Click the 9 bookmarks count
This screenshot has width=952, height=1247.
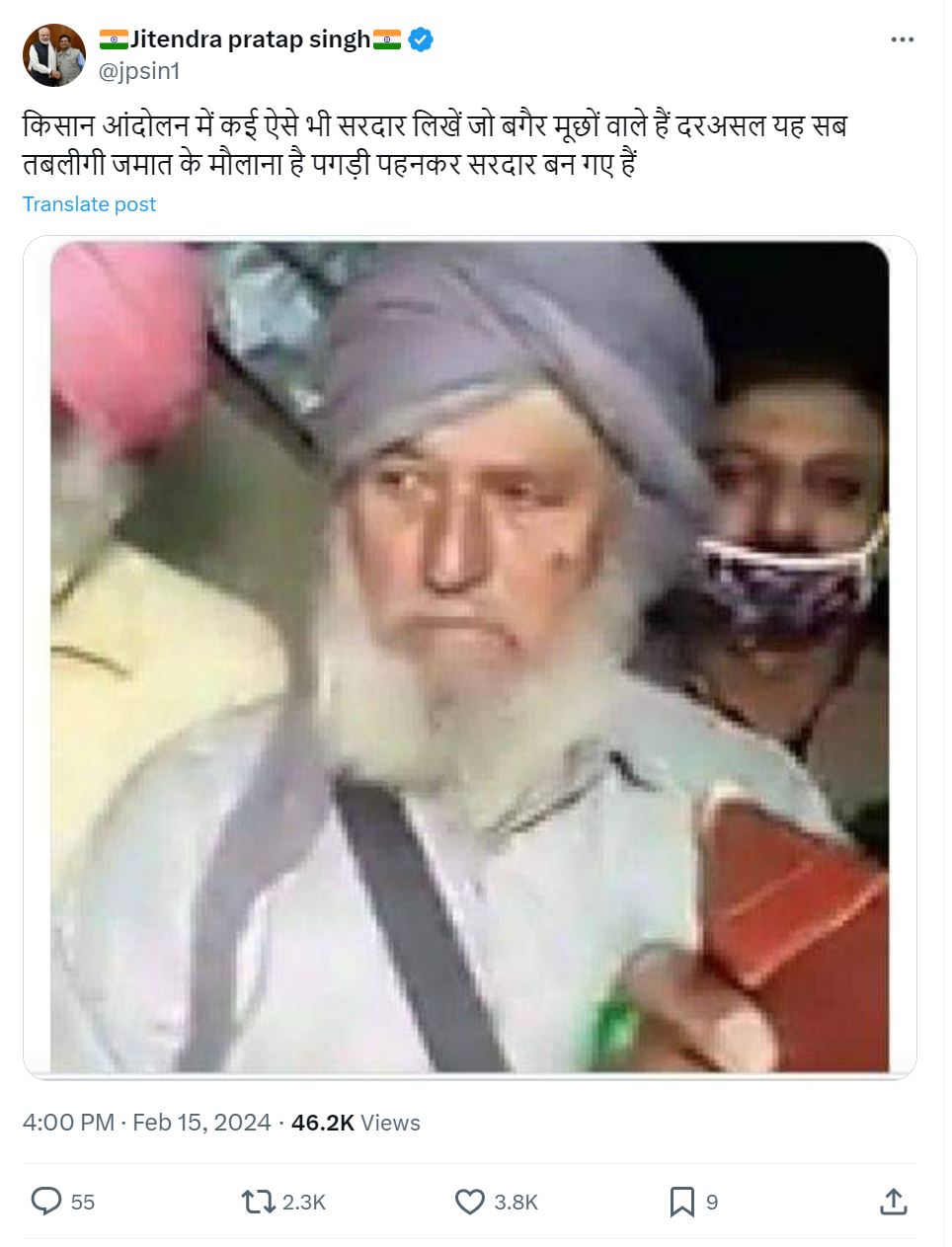coord(712,1203)
